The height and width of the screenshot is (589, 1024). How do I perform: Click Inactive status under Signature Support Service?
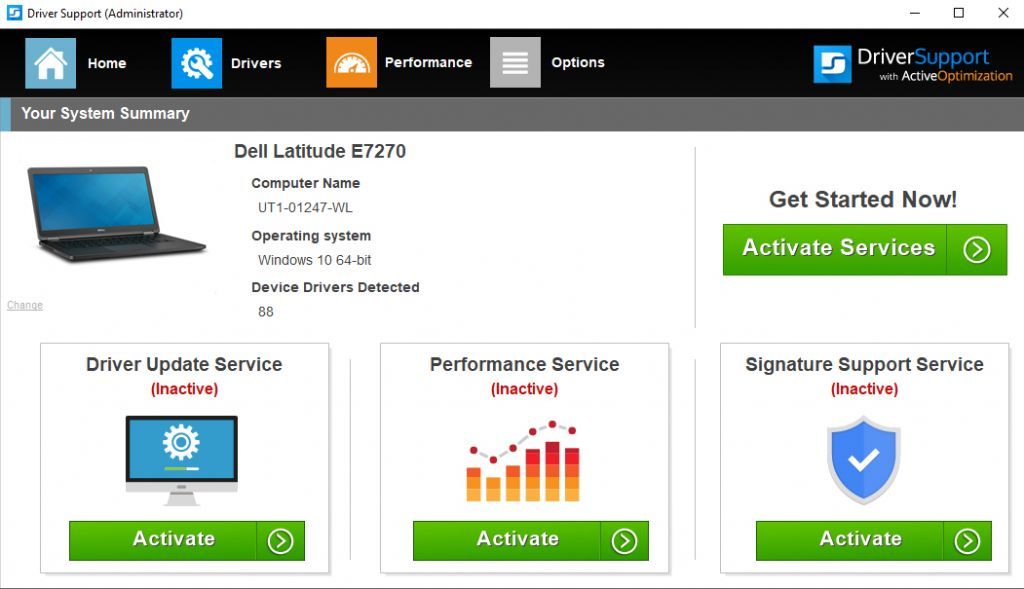click(x=864, y=389)
